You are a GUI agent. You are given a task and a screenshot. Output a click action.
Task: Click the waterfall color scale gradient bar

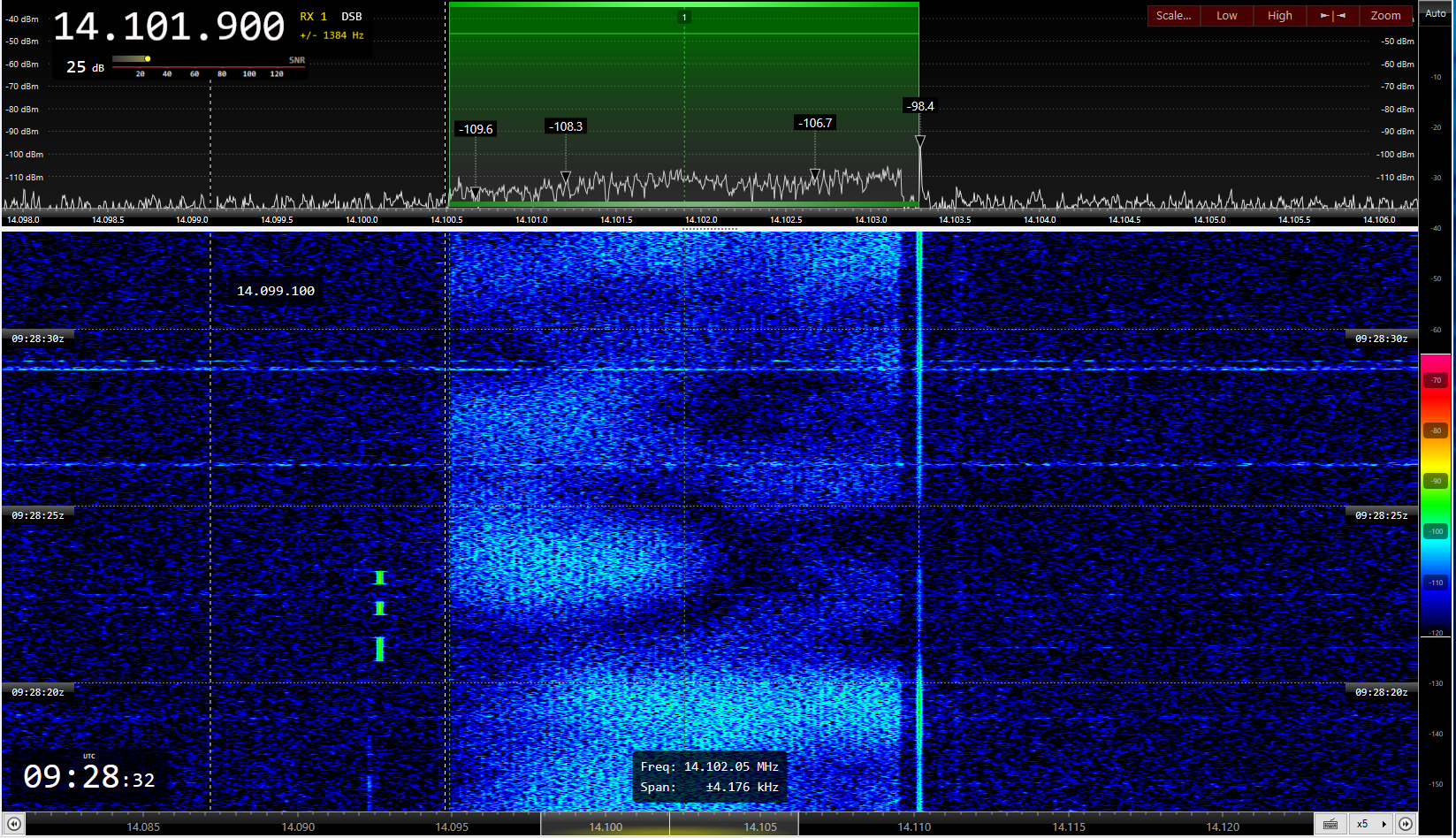(1436, 495)
